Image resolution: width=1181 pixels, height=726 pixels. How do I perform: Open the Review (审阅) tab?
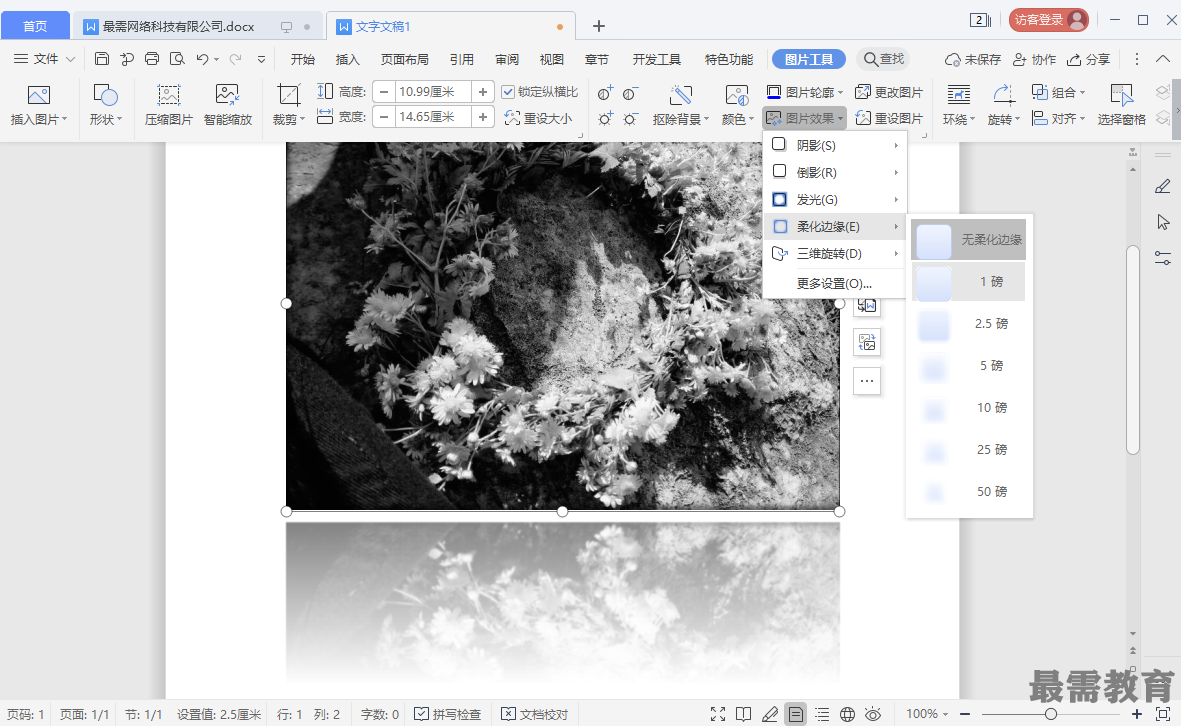click(x=507, y=59)
